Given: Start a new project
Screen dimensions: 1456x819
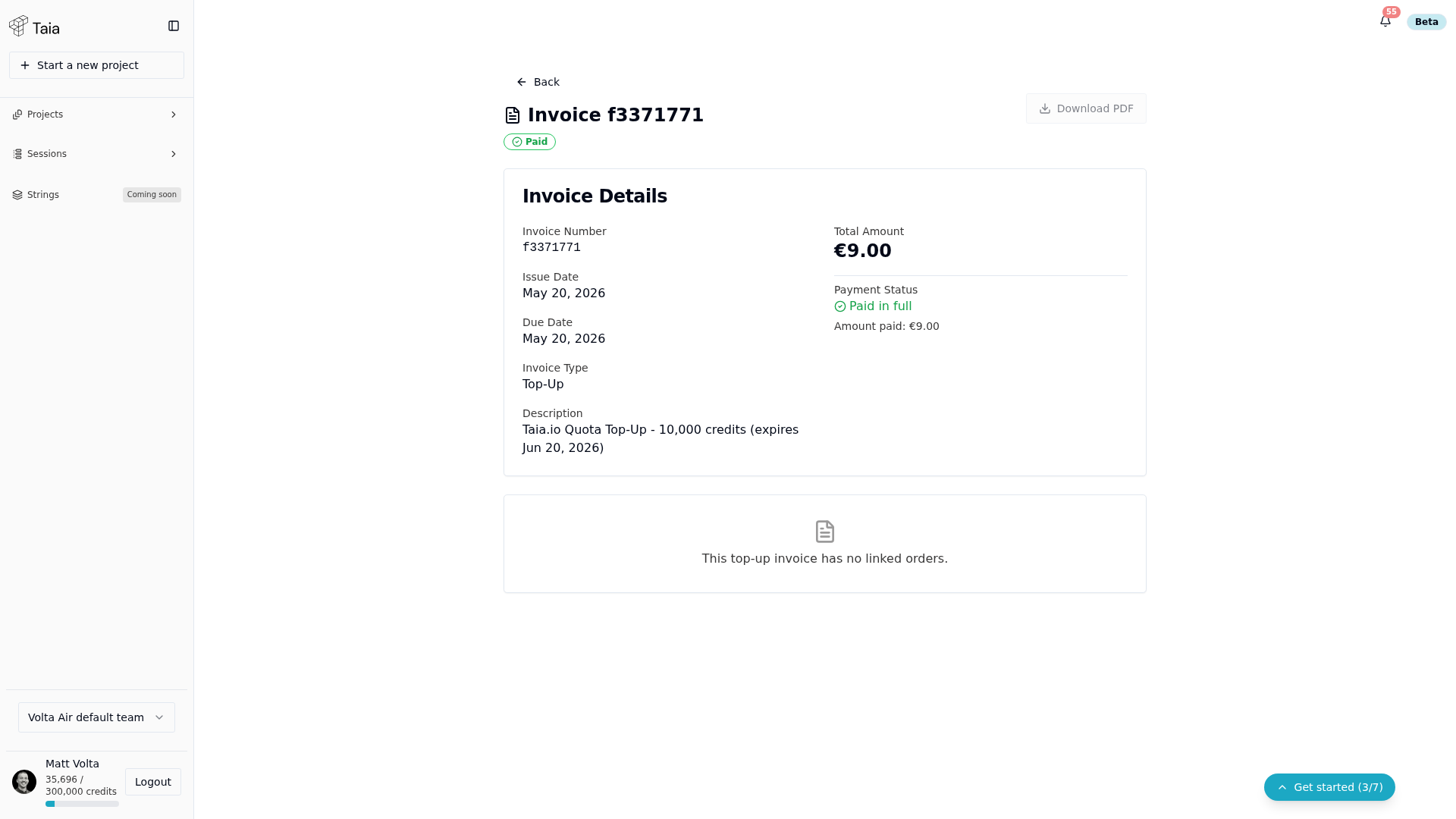Looking at the screenshot, I should [96, 65].
